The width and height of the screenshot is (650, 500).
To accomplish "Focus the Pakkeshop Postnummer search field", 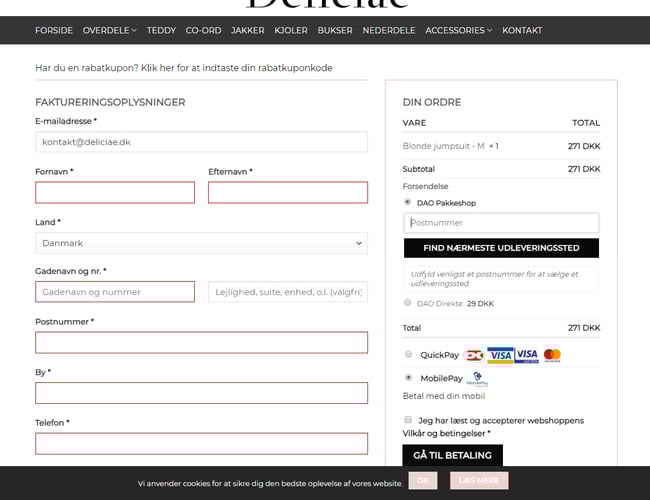I will tap(501, 223).
